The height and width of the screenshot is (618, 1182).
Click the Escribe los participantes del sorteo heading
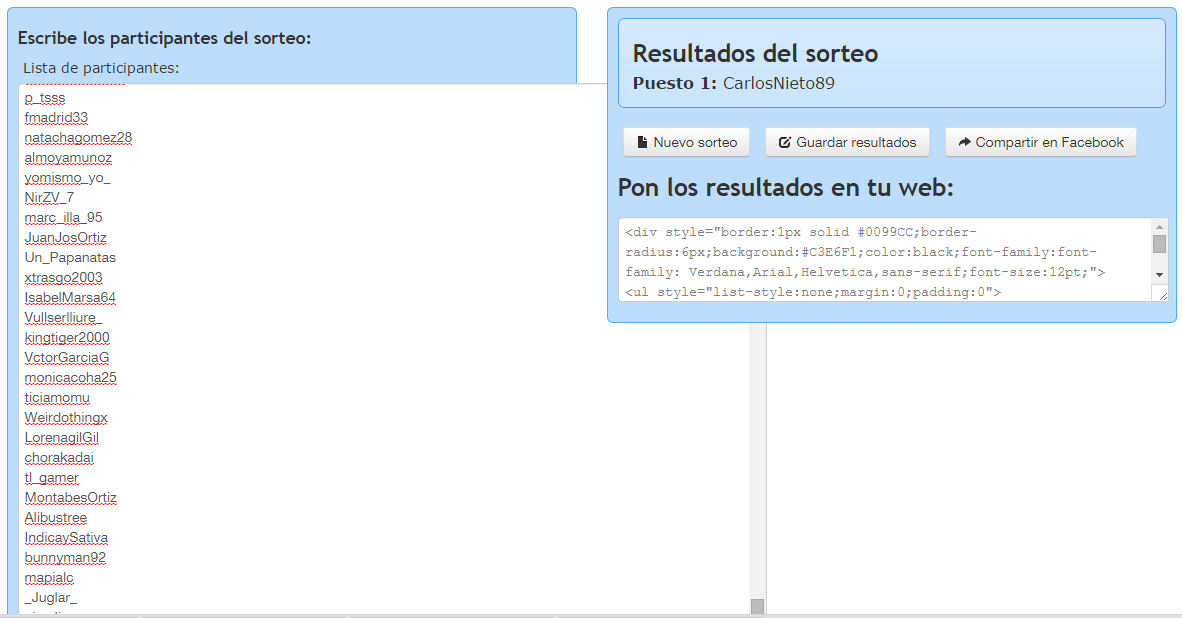click(164, 38)
